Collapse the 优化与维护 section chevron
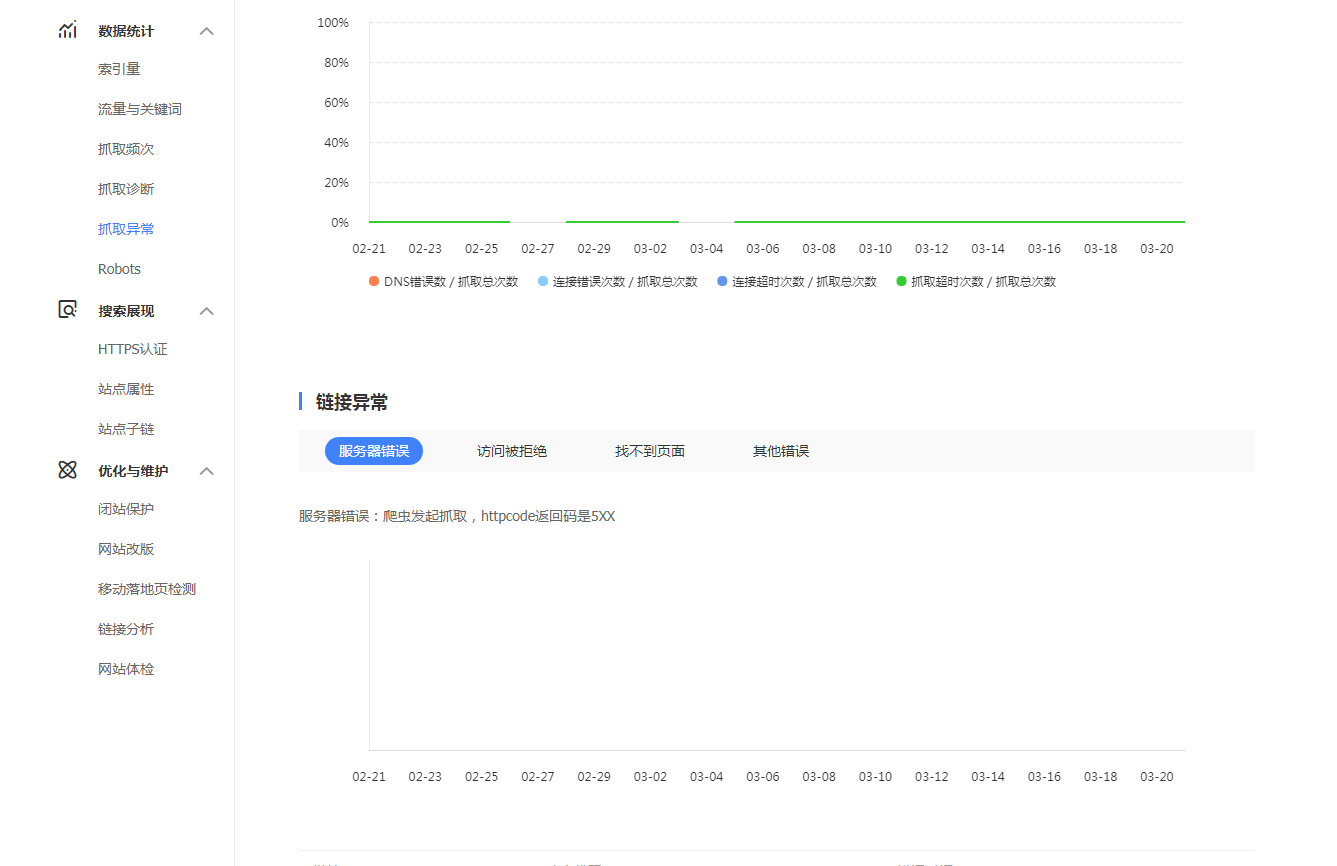1337x866 pixels. (207, 471)
